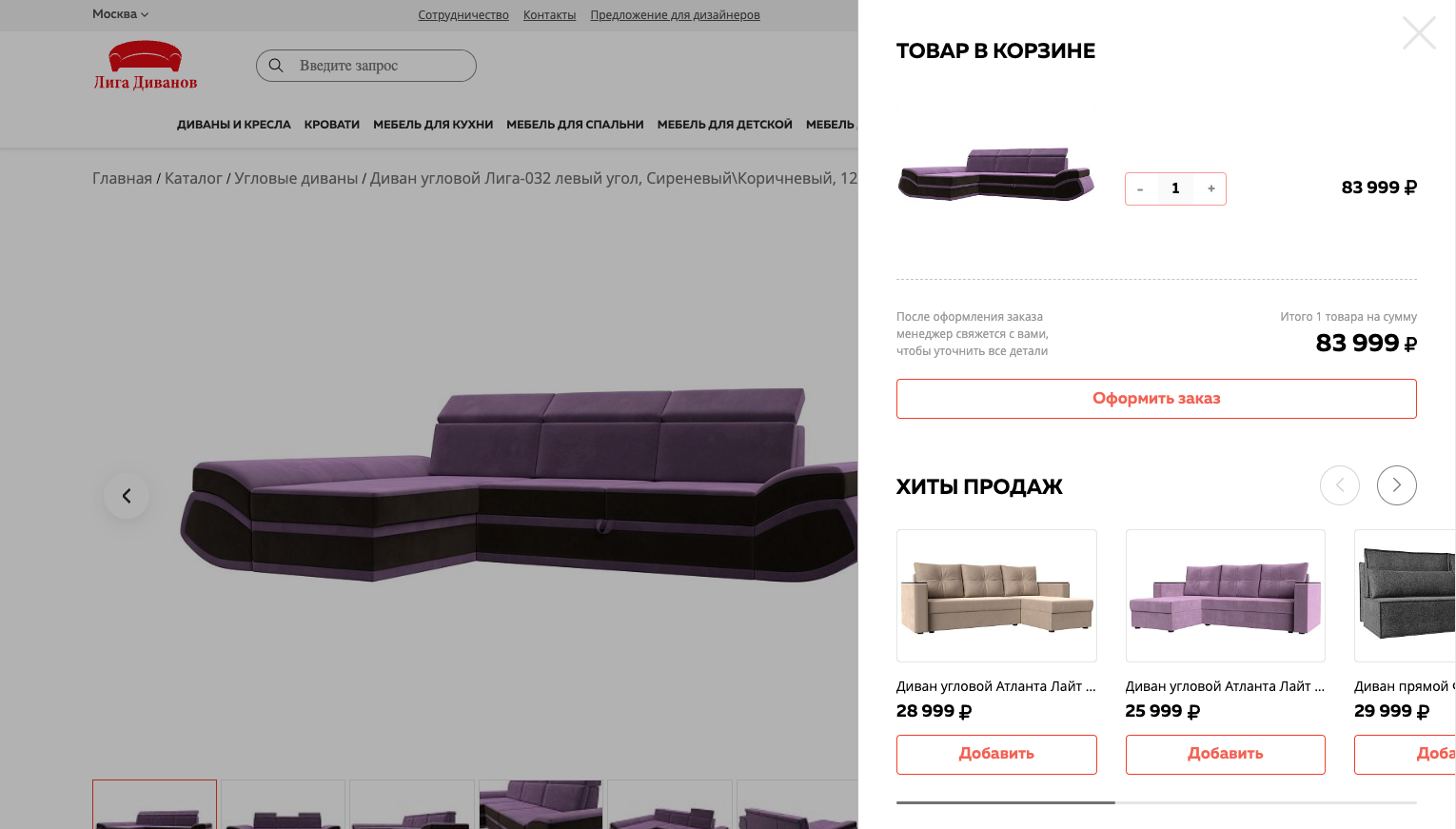Open Мебель для кухни category
This screenshot has height=829, width=1456.
point(433,125)
